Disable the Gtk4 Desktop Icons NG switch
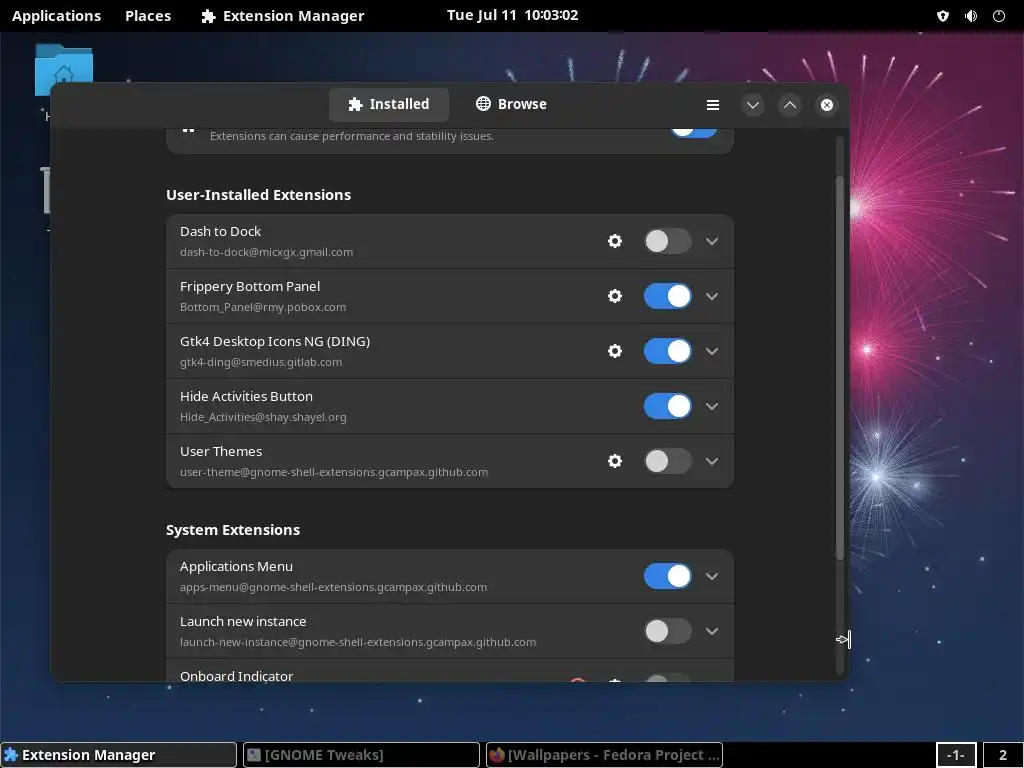Image resolution: width=1024 pixels, height=768 pixels. click(667, 351)
